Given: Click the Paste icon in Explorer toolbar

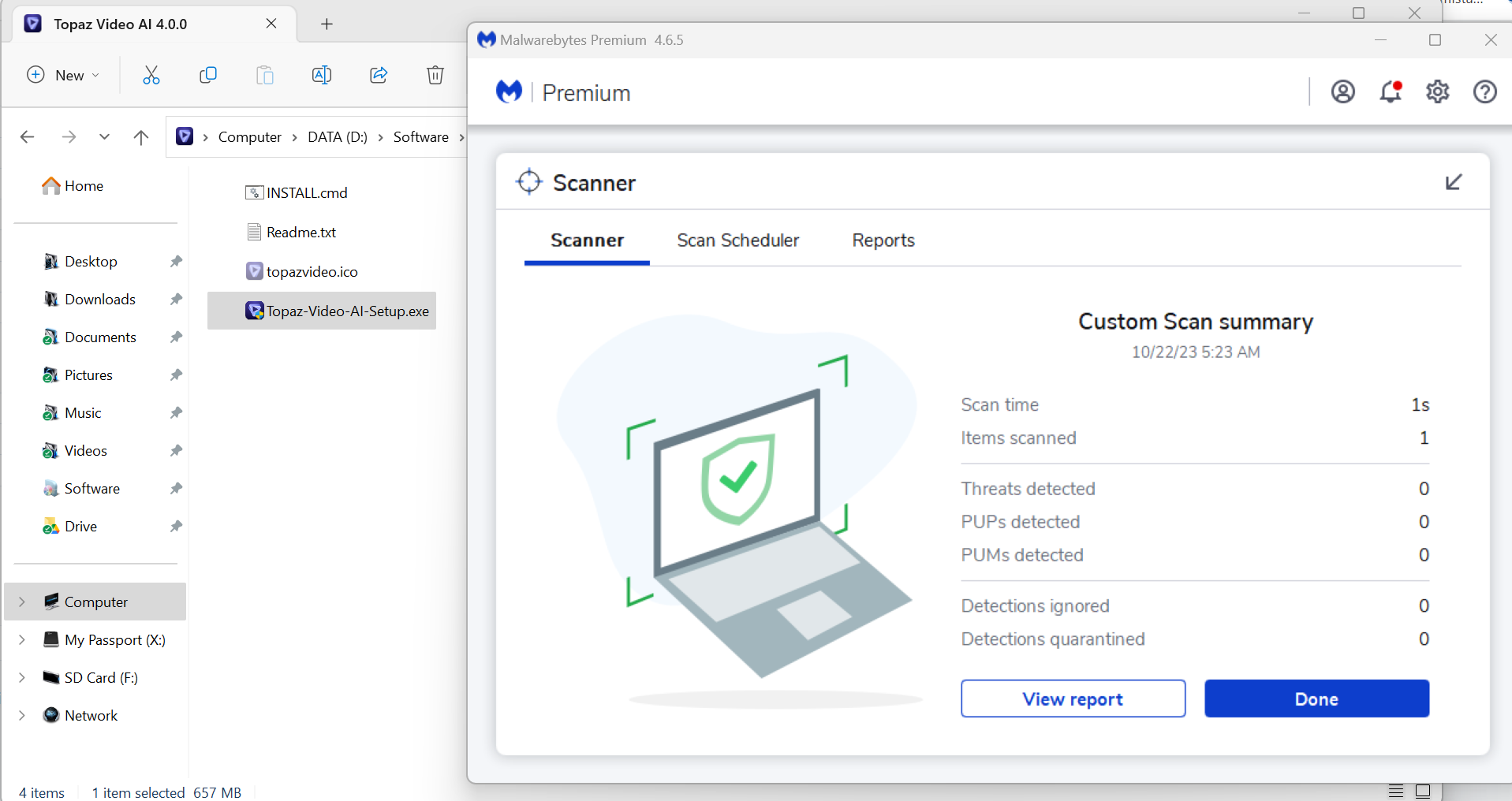Looking at the screenshot, I should (265, 75).
